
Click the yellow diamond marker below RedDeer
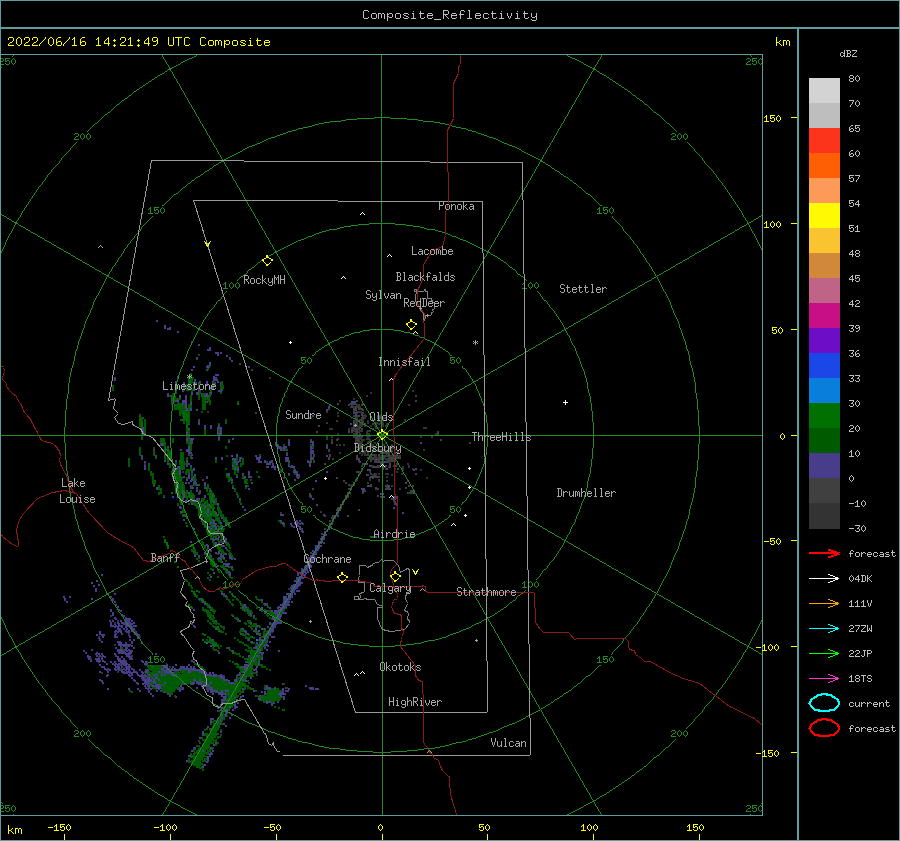tap(411, 325)
